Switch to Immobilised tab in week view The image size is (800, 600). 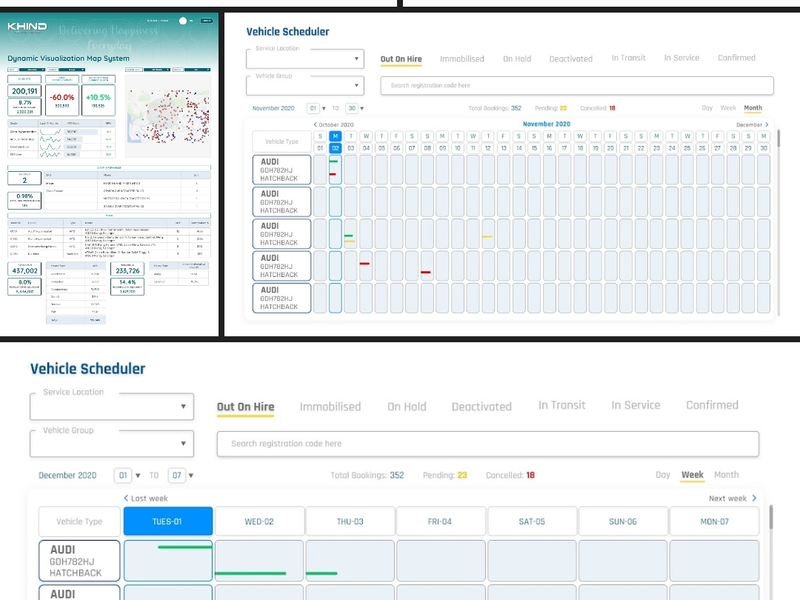(330, 407)
